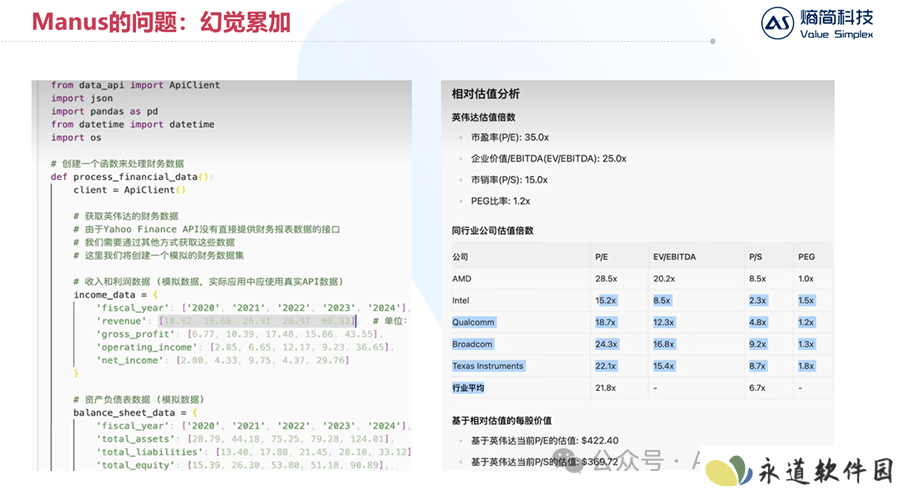
Task: Click the comment '# 创建一个函数来处理财务数据'
Action: coord(118,164)
